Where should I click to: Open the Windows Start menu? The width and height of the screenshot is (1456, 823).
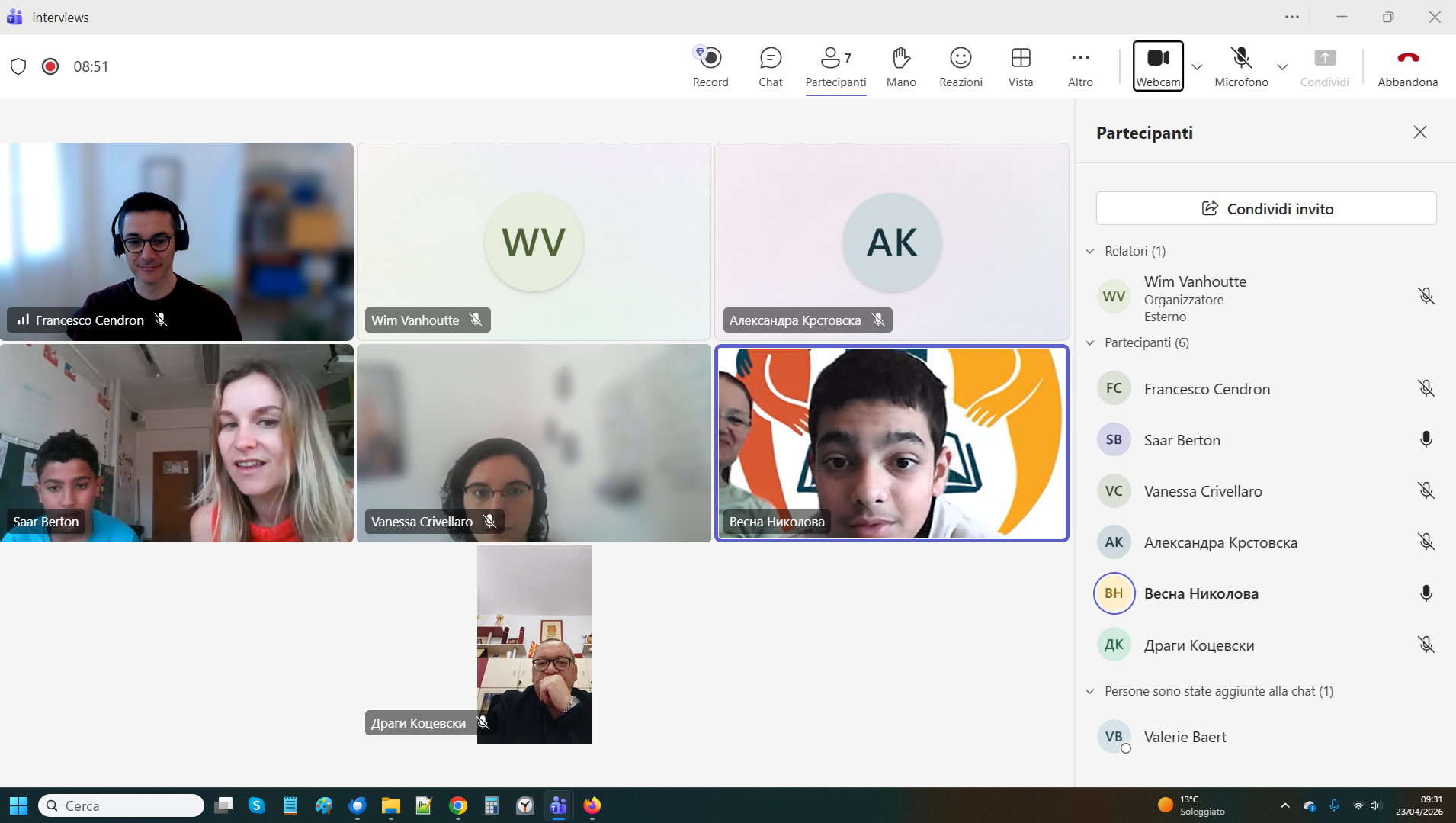[18, 805]
